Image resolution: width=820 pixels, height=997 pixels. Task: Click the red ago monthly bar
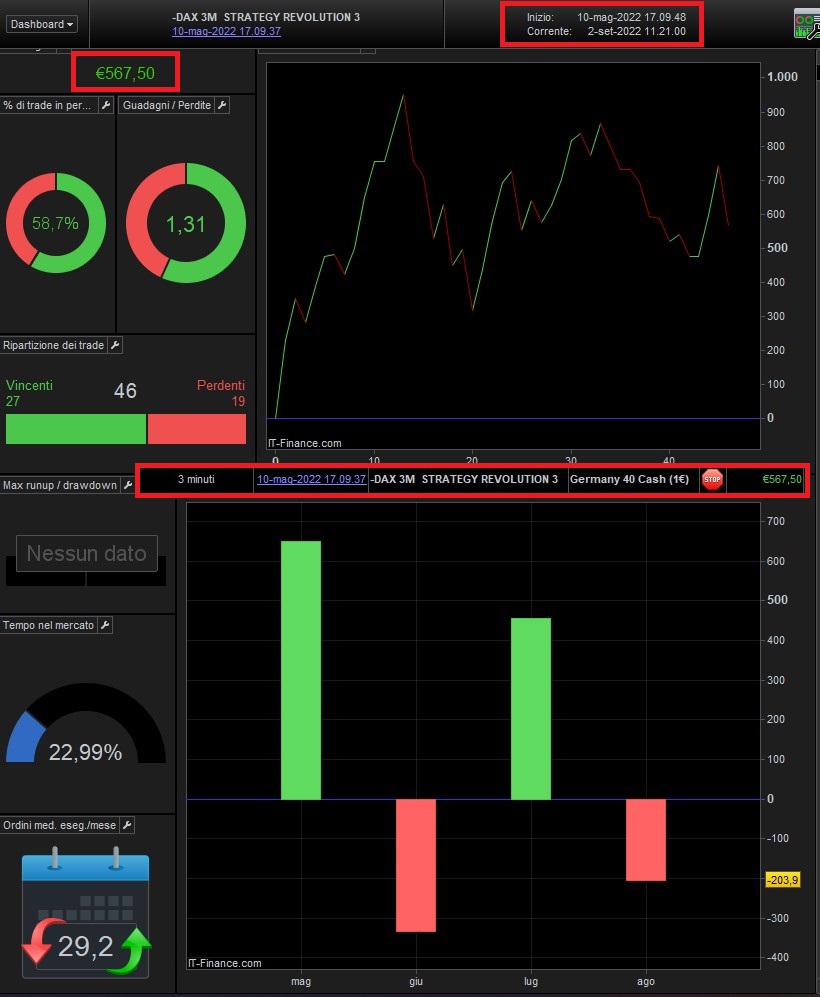[x=646, y=840]
